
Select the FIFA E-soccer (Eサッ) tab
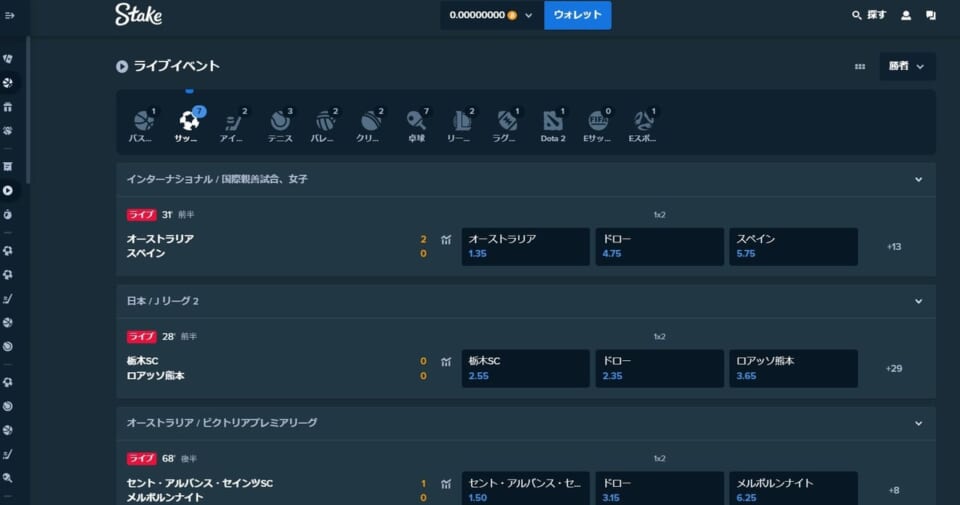598,125
